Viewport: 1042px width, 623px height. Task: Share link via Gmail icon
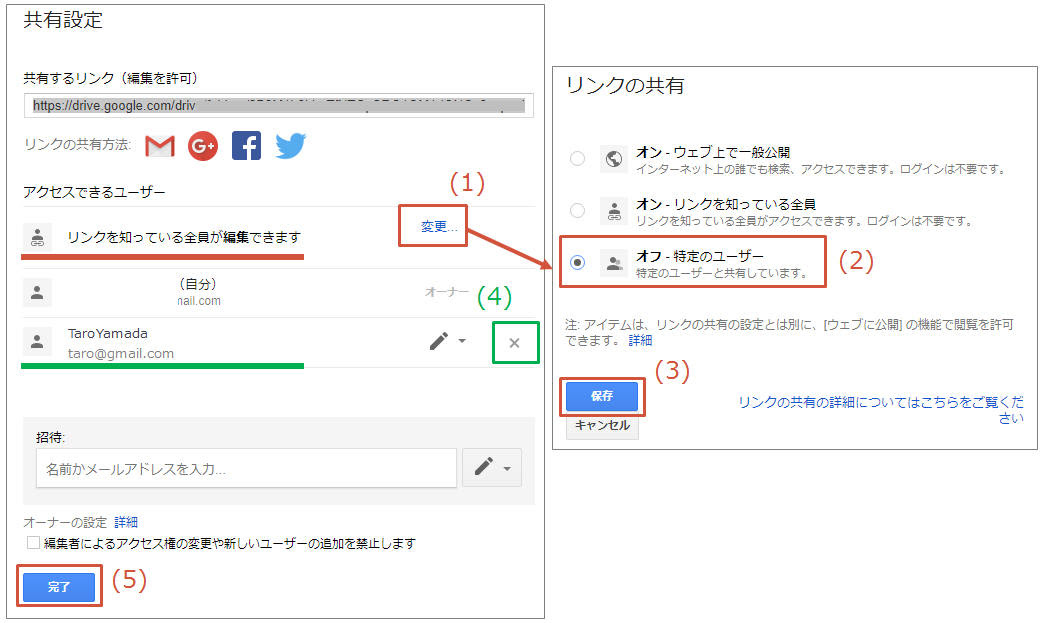tap(159, 146)
